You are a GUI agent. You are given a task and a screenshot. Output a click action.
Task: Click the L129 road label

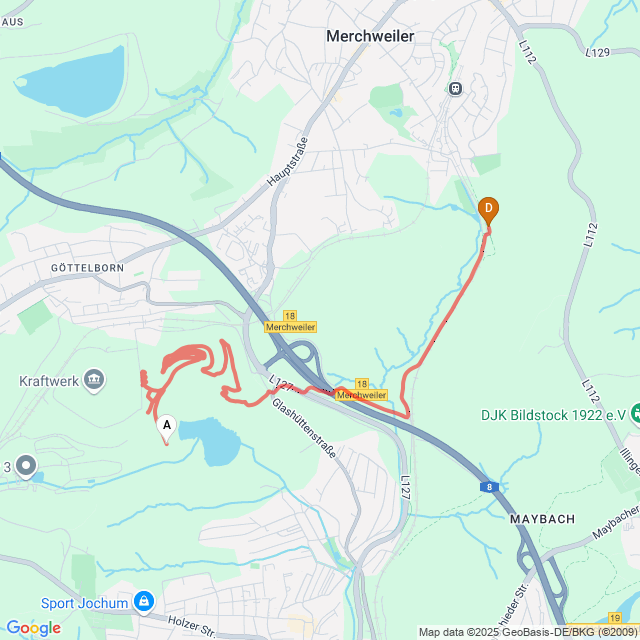point(598,52)
